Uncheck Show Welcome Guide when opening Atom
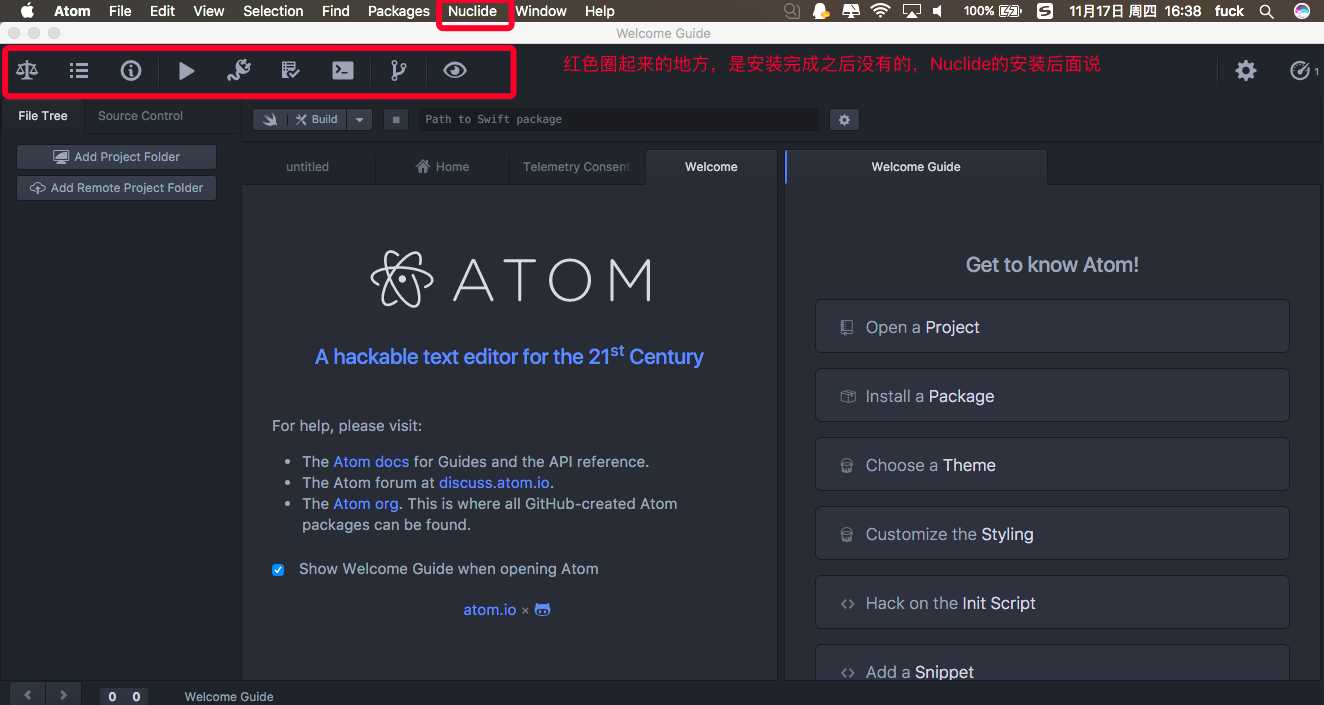 pyautogui.click(x=278, y=570)
